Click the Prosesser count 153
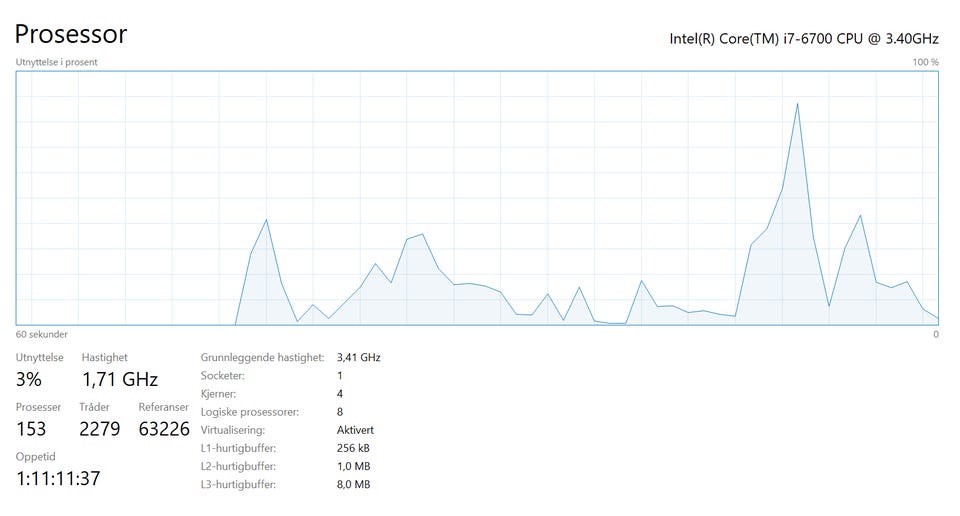960x516 pixels. (x=31, y=429)
